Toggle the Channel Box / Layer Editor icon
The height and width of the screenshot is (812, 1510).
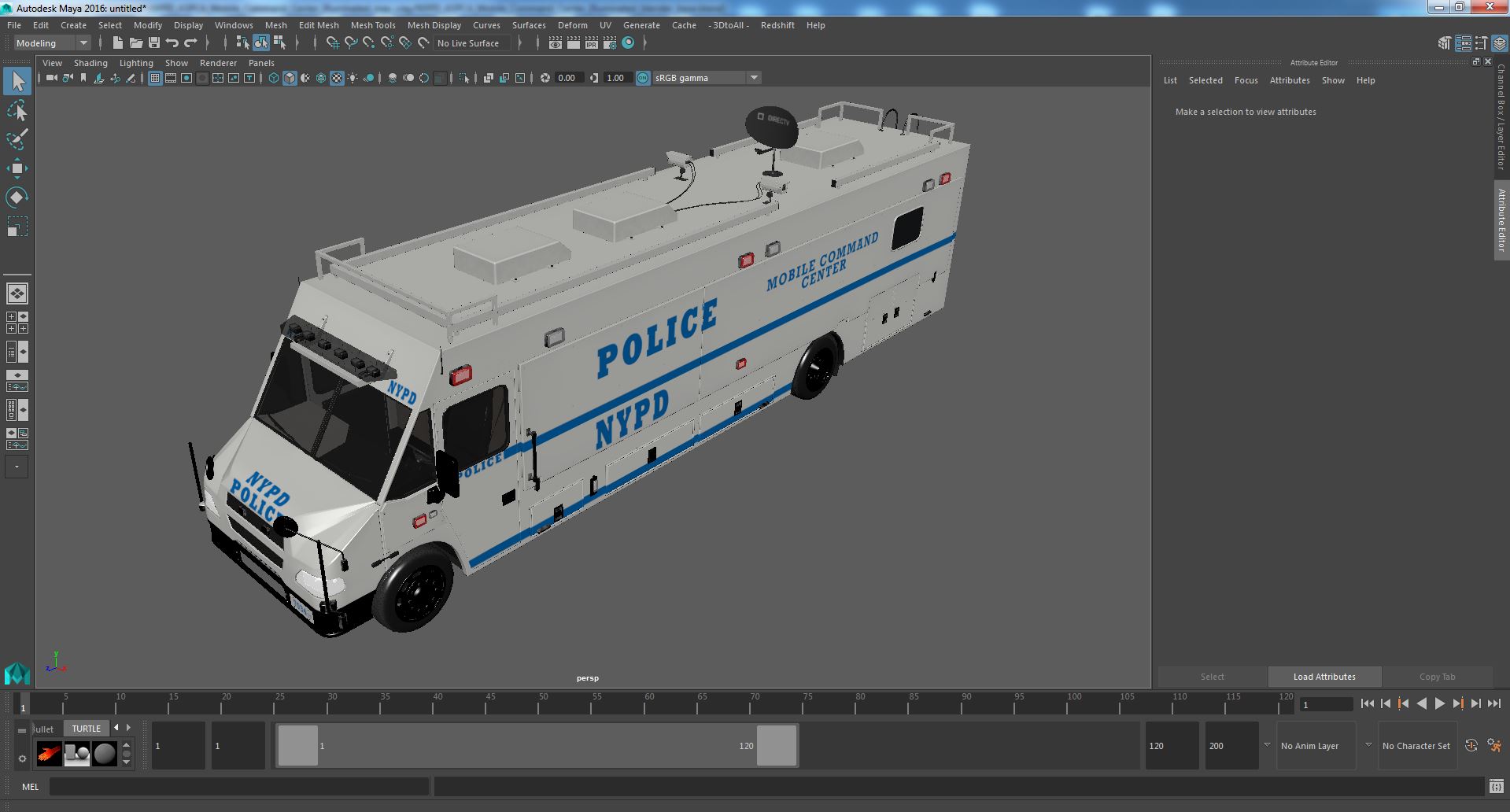[x=1499, y=43]
